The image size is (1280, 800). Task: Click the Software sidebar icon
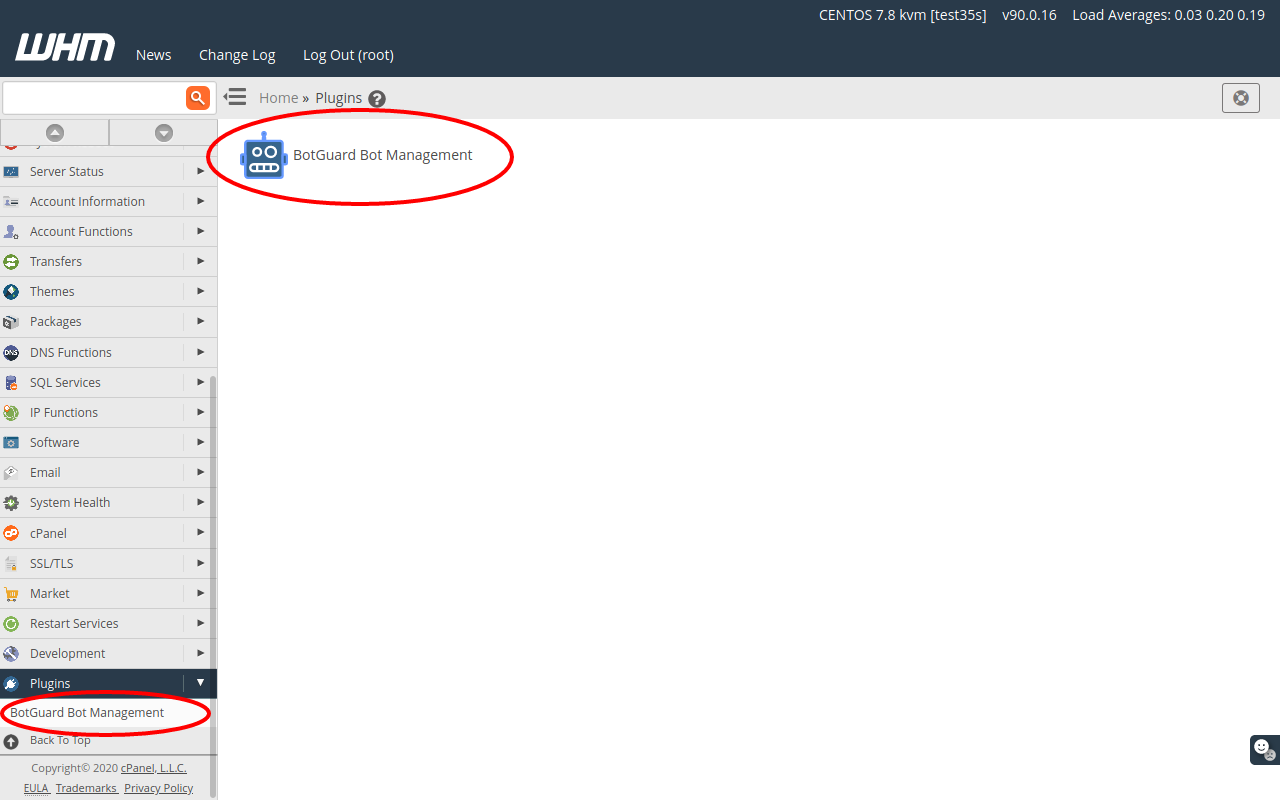[x=11, y=443]
